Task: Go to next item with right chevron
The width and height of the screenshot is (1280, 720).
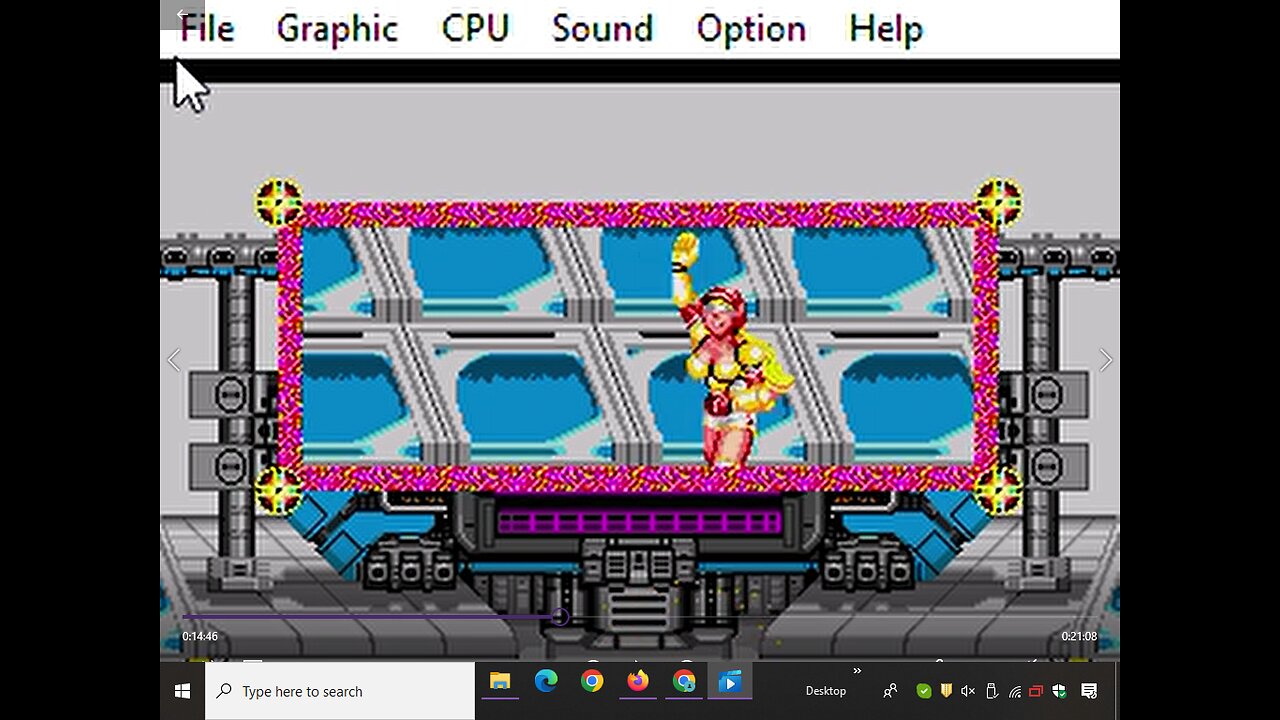Action: (1105, 360)
